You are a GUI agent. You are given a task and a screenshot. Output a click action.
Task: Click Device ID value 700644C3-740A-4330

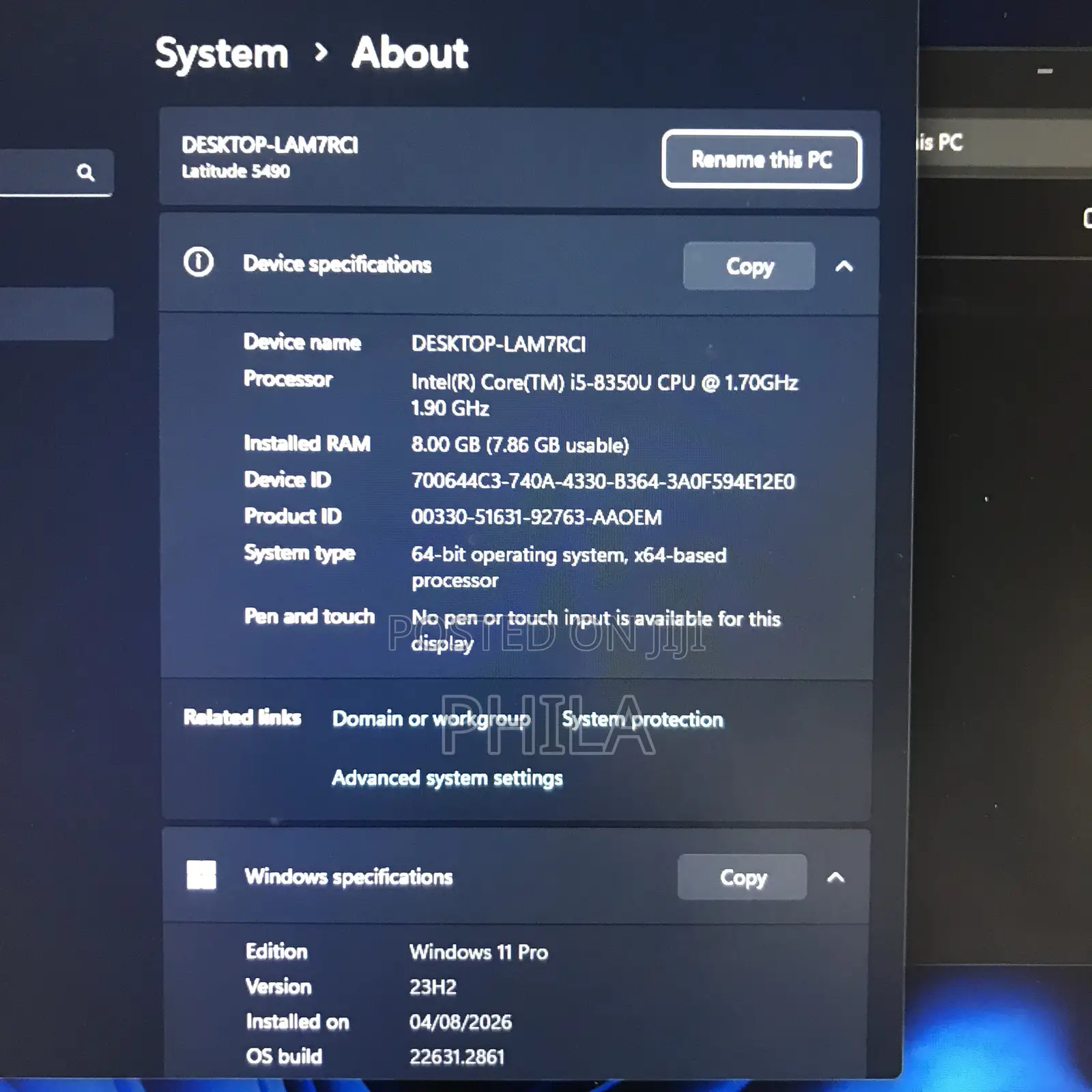point(603,481)
